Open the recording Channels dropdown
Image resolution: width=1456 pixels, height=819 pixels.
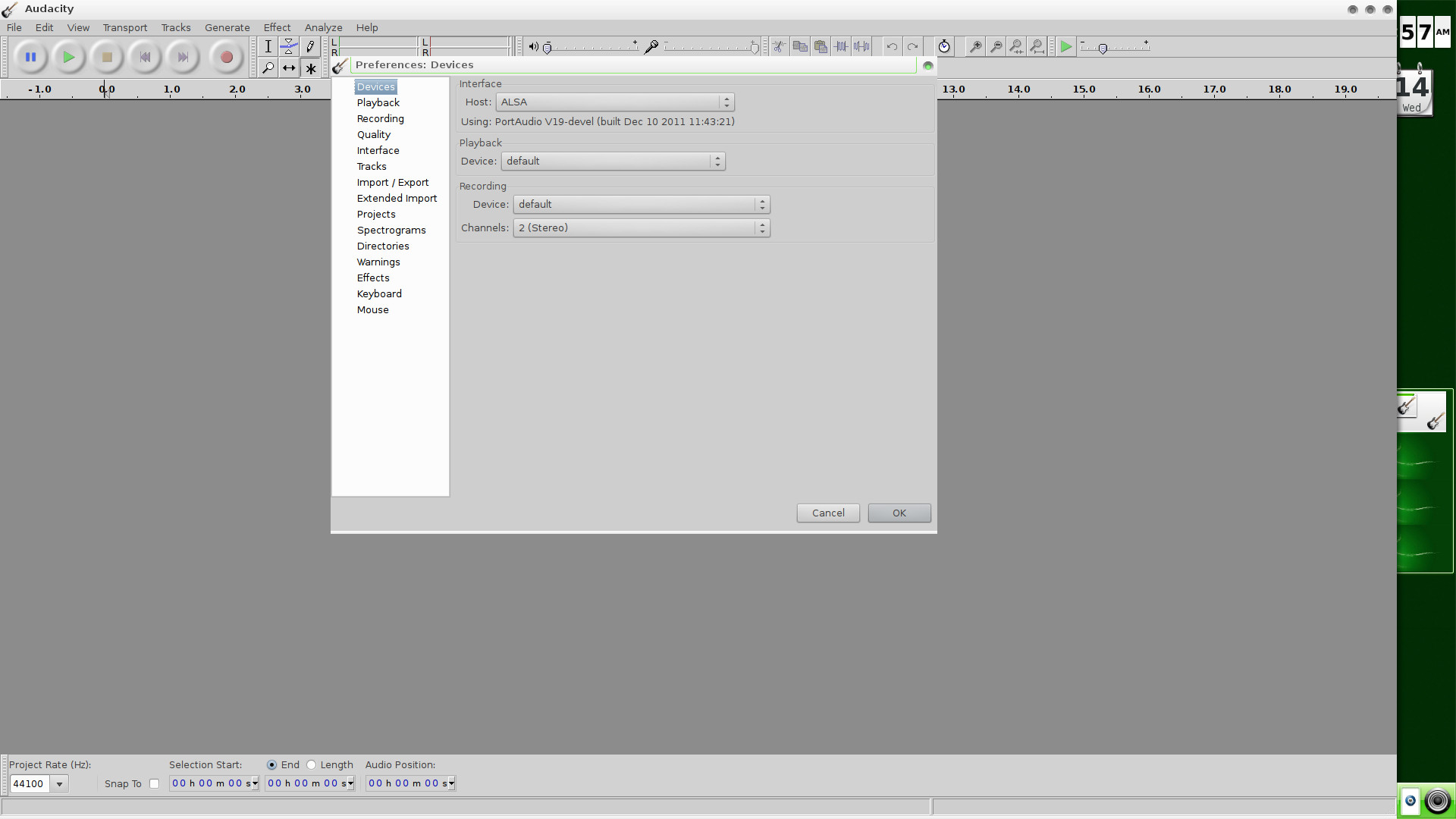(x=641, y=228)
